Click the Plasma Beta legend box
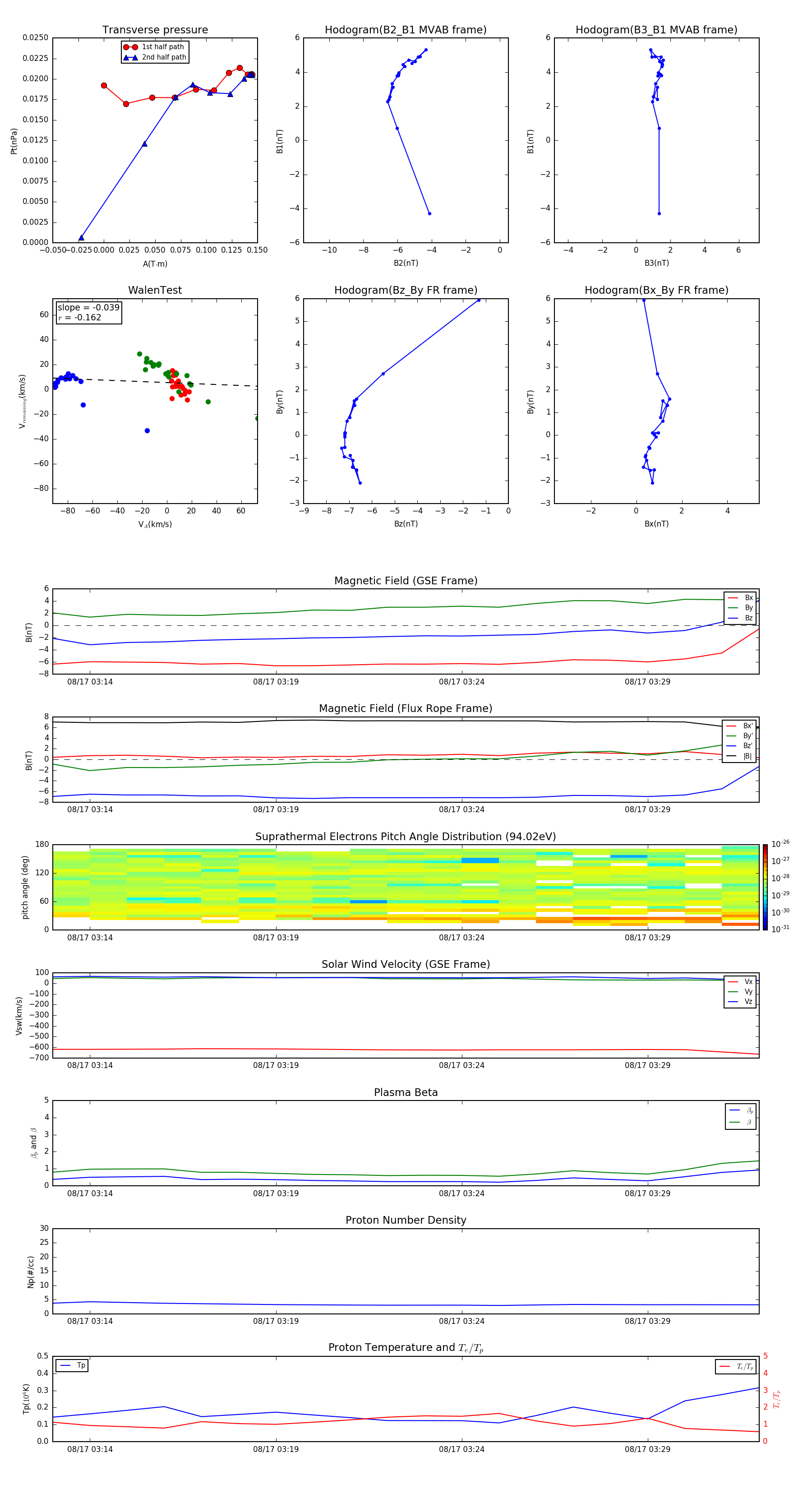Screen dimensions: 812x1489 click(x=741, y=1116)
